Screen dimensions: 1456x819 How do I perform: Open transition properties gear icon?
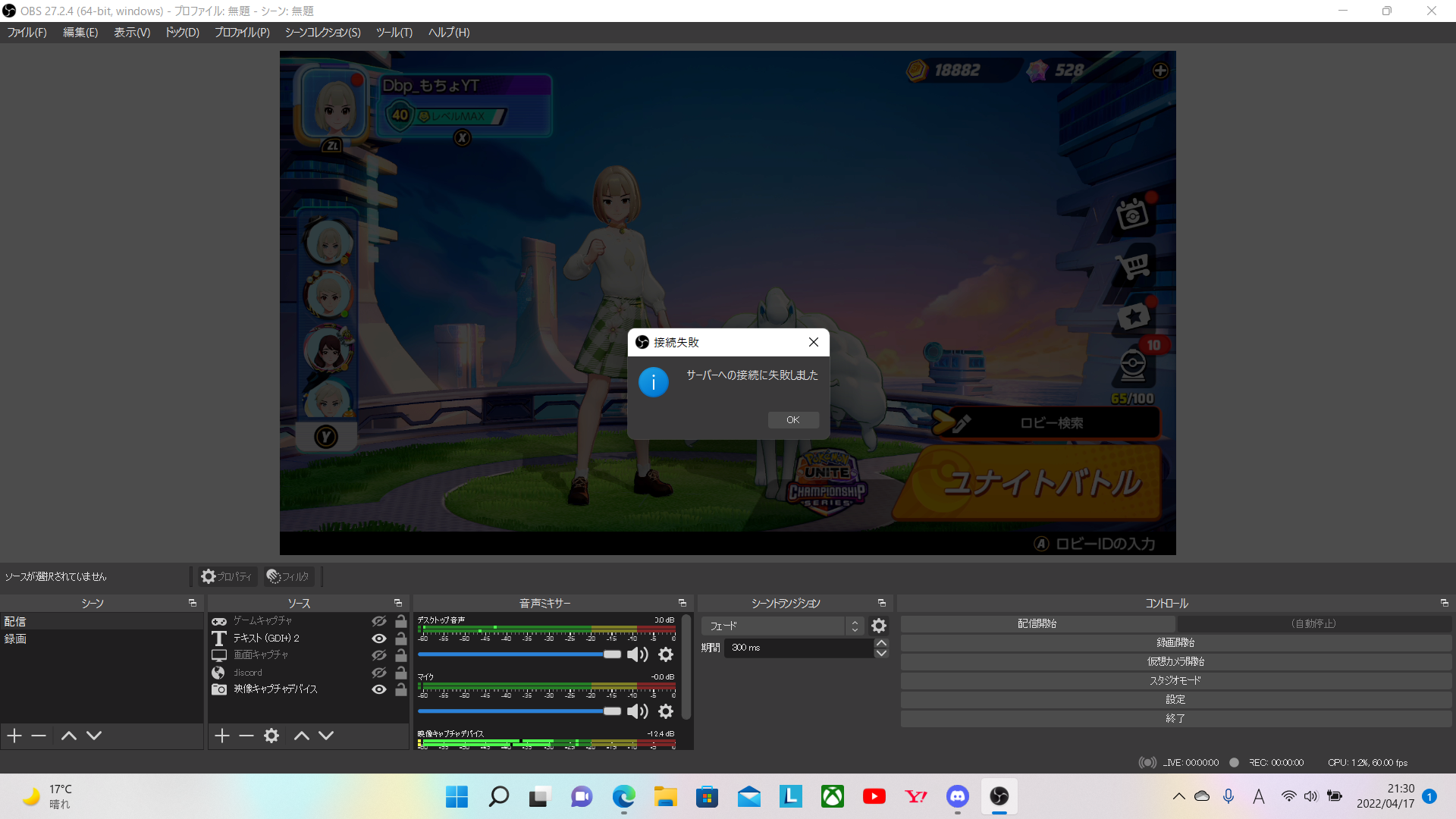879,626
